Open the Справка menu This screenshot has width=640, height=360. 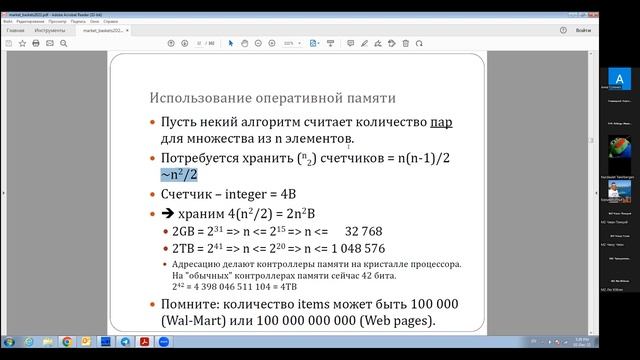click(x=111, y=21)
